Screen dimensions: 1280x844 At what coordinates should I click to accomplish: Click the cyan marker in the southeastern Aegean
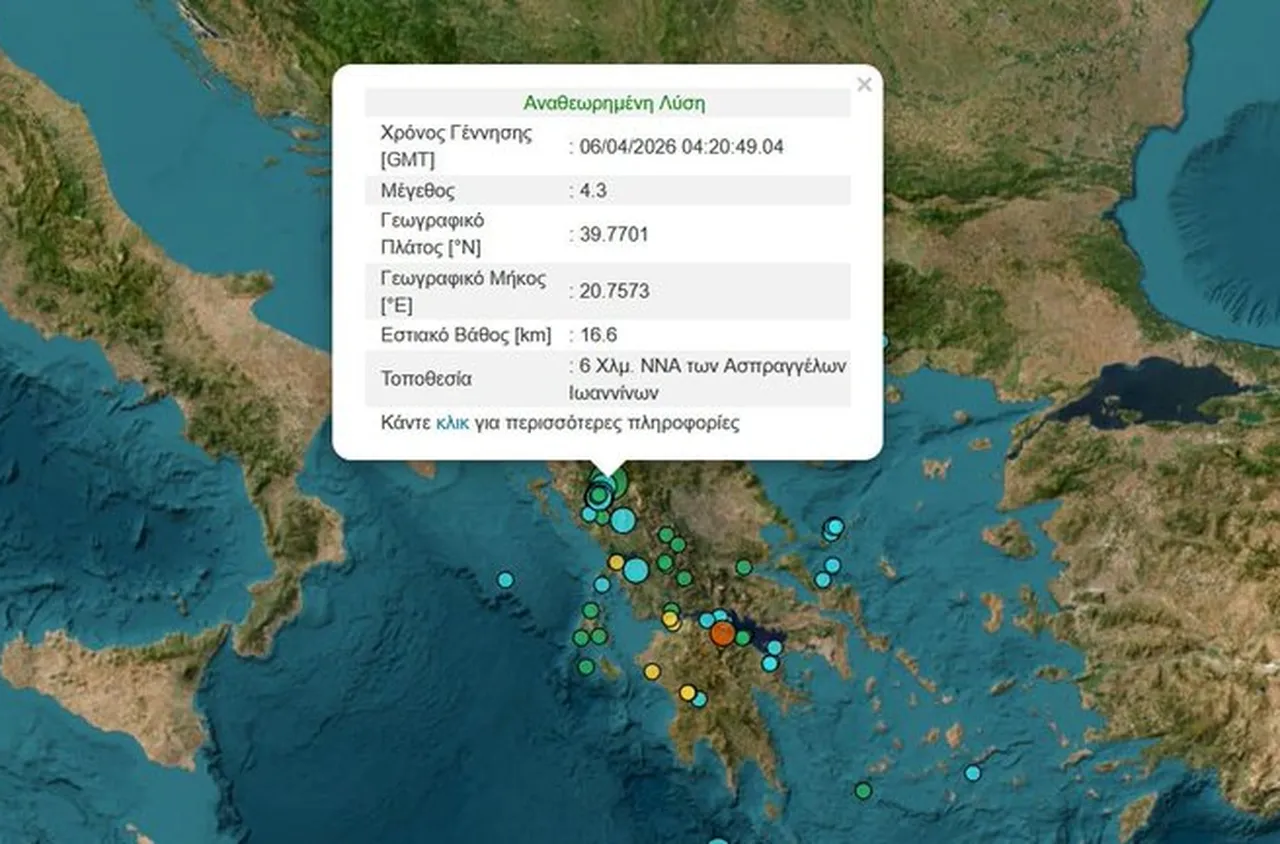tap(972, 772)
